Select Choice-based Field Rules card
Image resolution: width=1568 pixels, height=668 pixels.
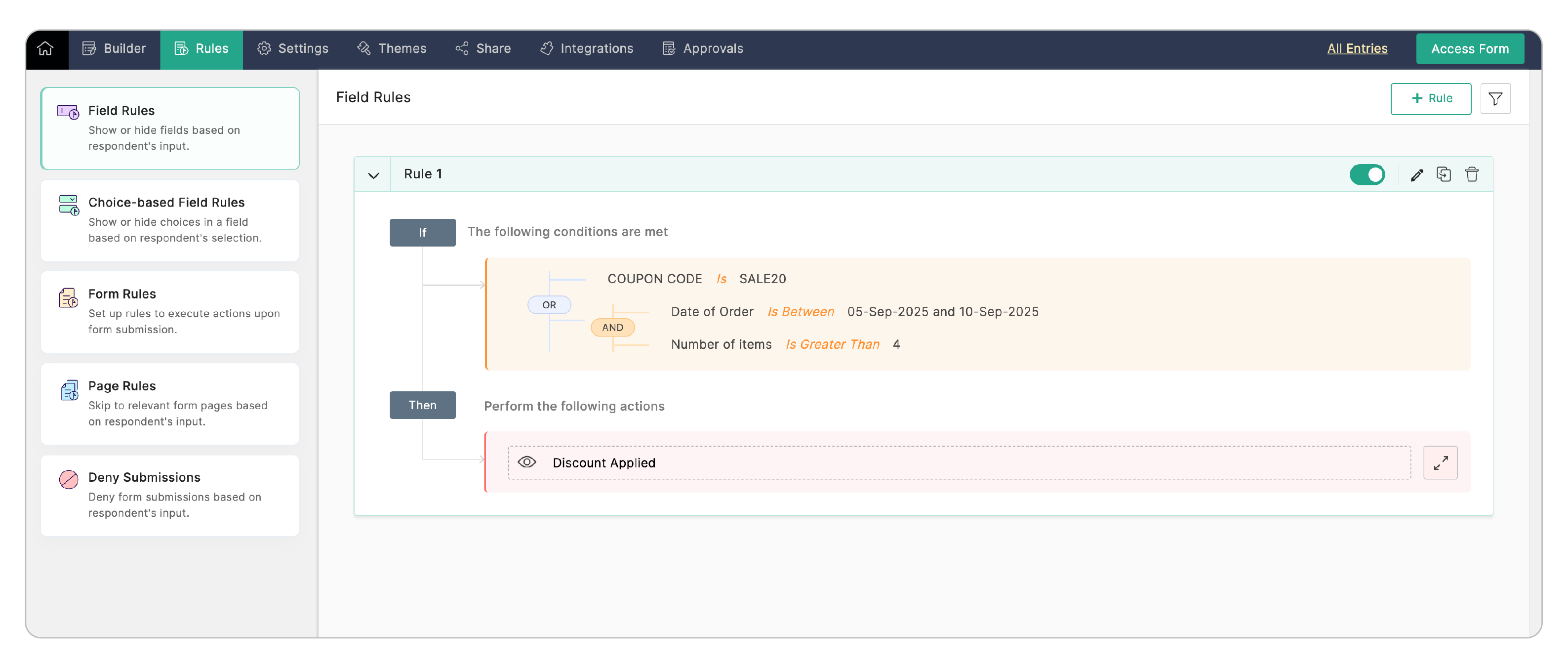point(170,220)
